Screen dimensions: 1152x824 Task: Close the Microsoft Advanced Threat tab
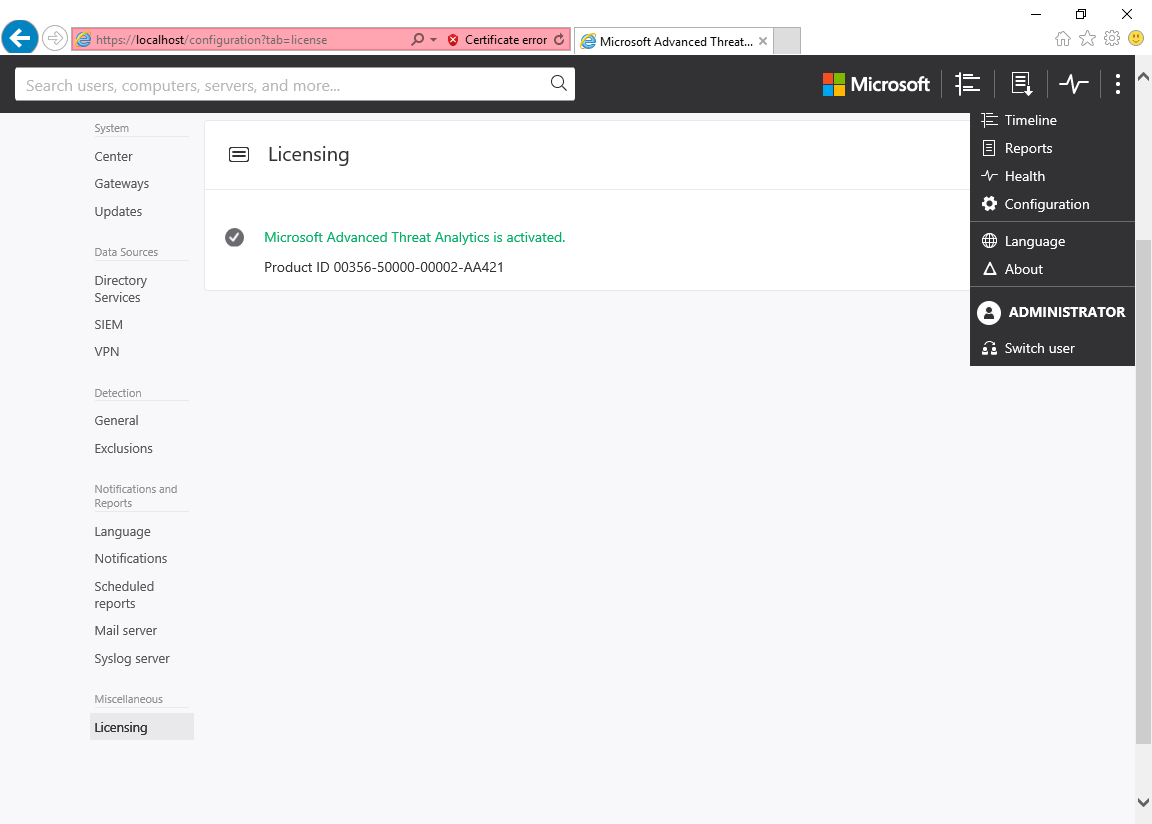tap(763, 41)
